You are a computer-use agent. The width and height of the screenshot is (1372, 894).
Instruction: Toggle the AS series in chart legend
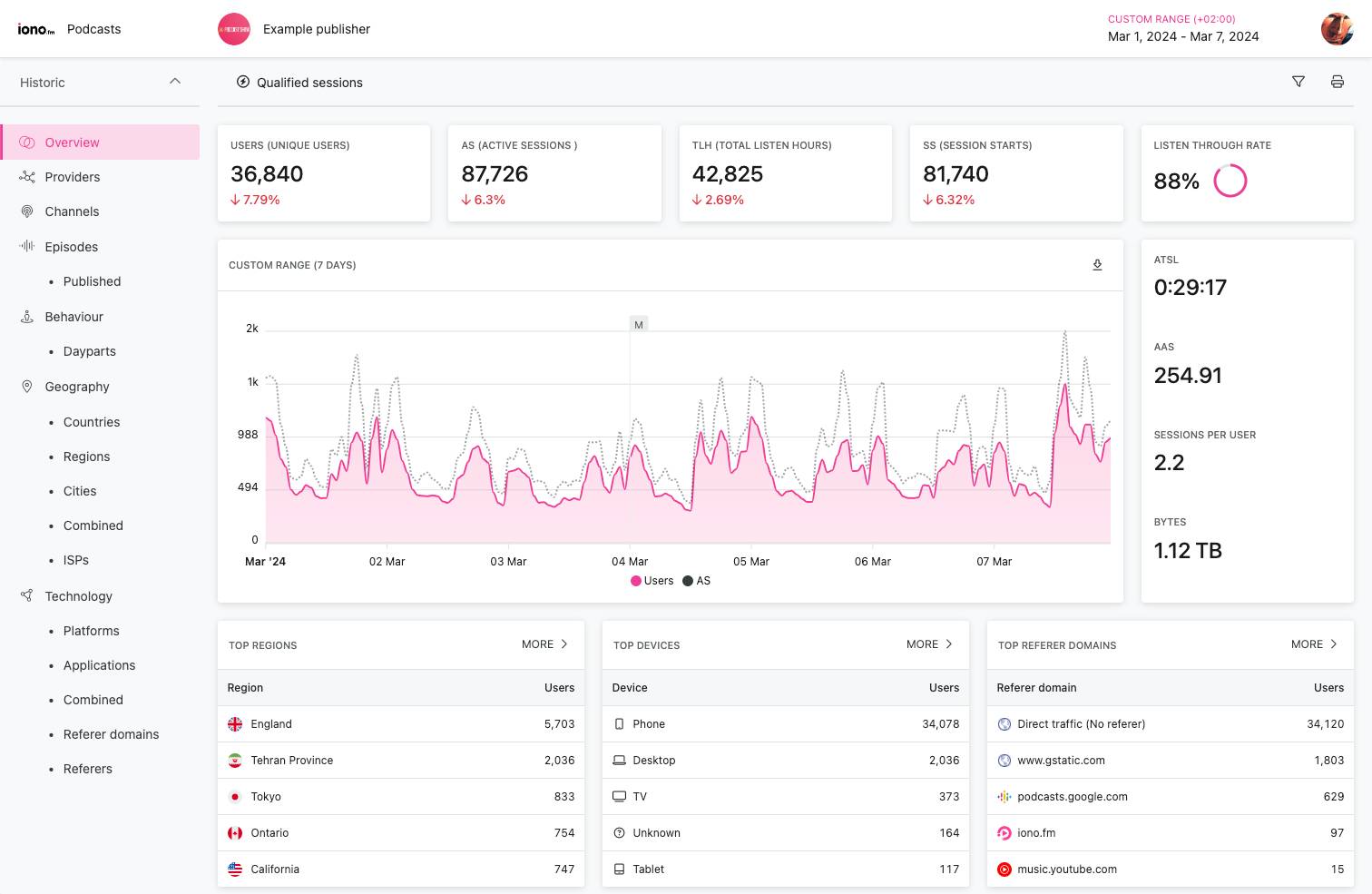click(x=697, y=581)
